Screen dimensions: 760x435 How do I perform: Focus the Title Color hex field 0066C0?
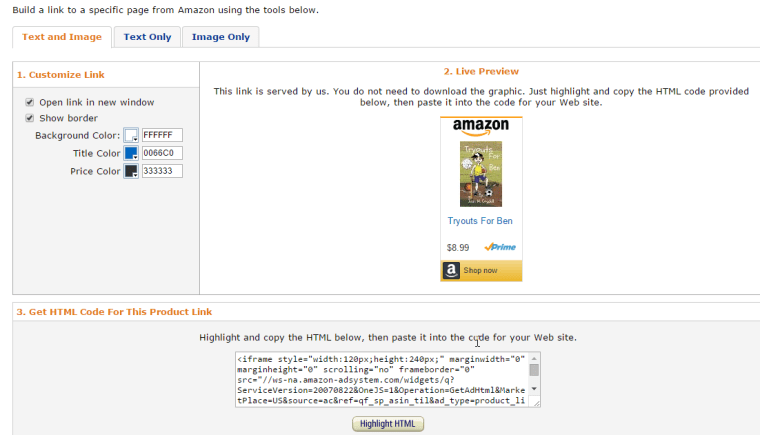click(162, 153)
